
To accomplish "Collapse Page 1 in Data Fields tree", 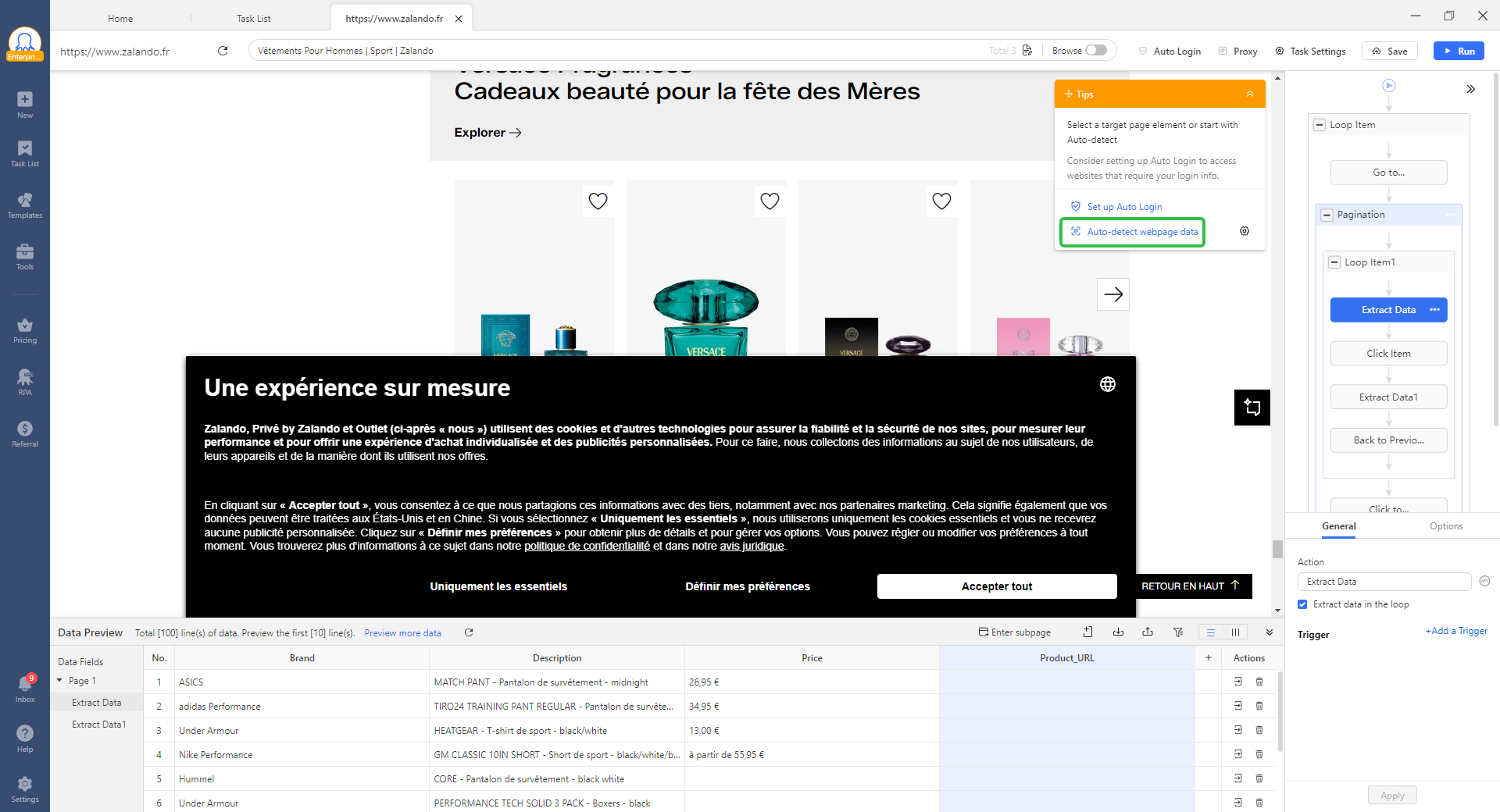I will coord(59,681).
